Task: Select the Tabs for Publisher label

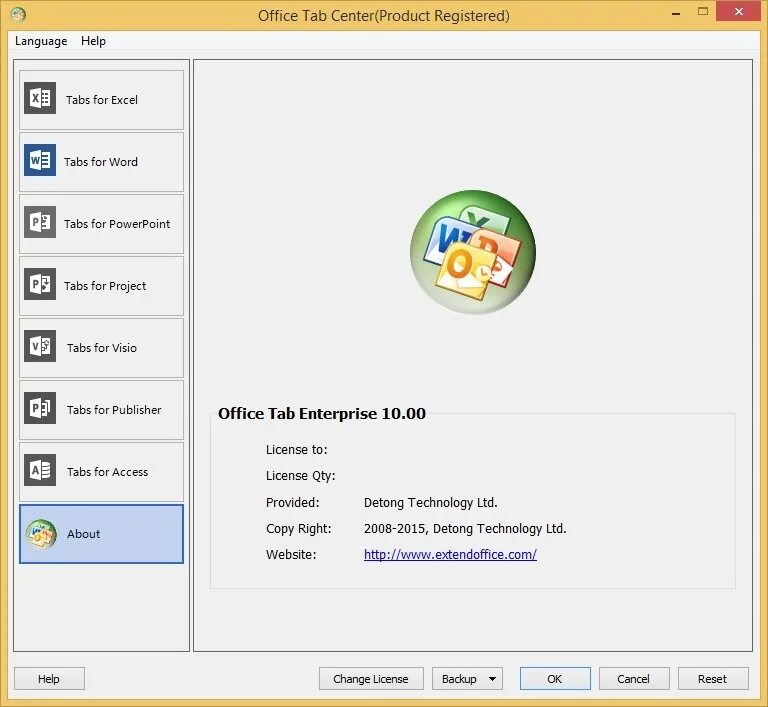Action: [x=114, y=410]
